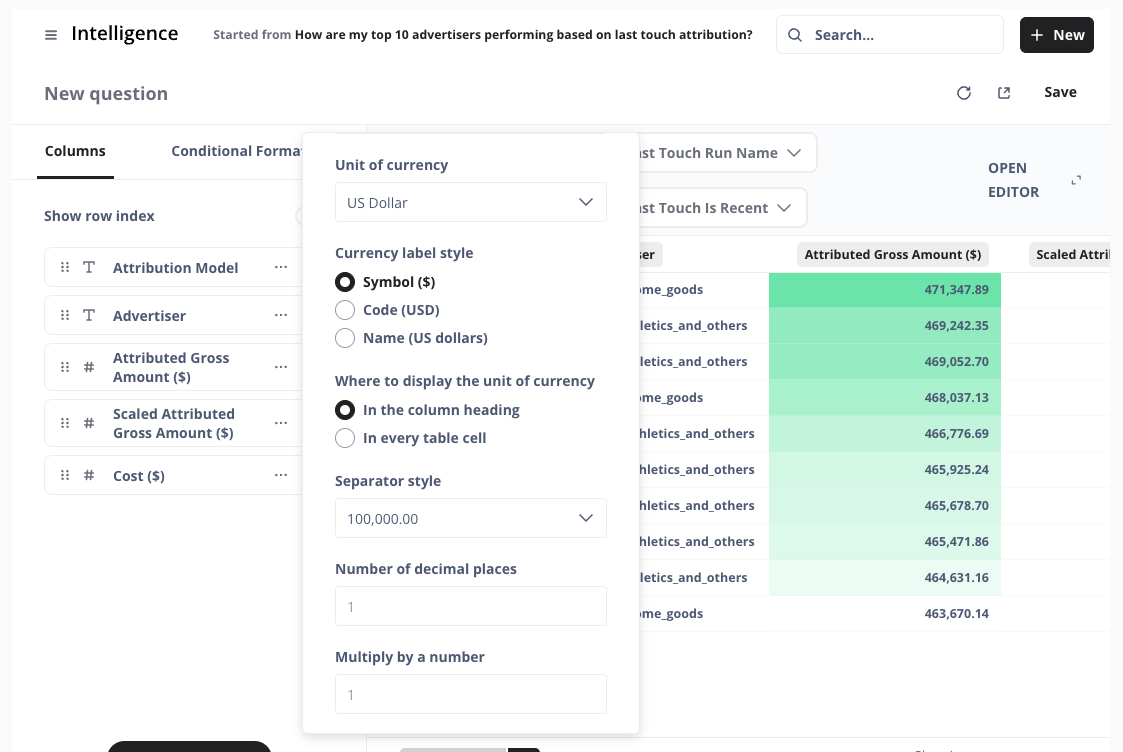Switch to the Columns tab
The height and width of the screenshot is (752, 1123).
pos(75,152)
